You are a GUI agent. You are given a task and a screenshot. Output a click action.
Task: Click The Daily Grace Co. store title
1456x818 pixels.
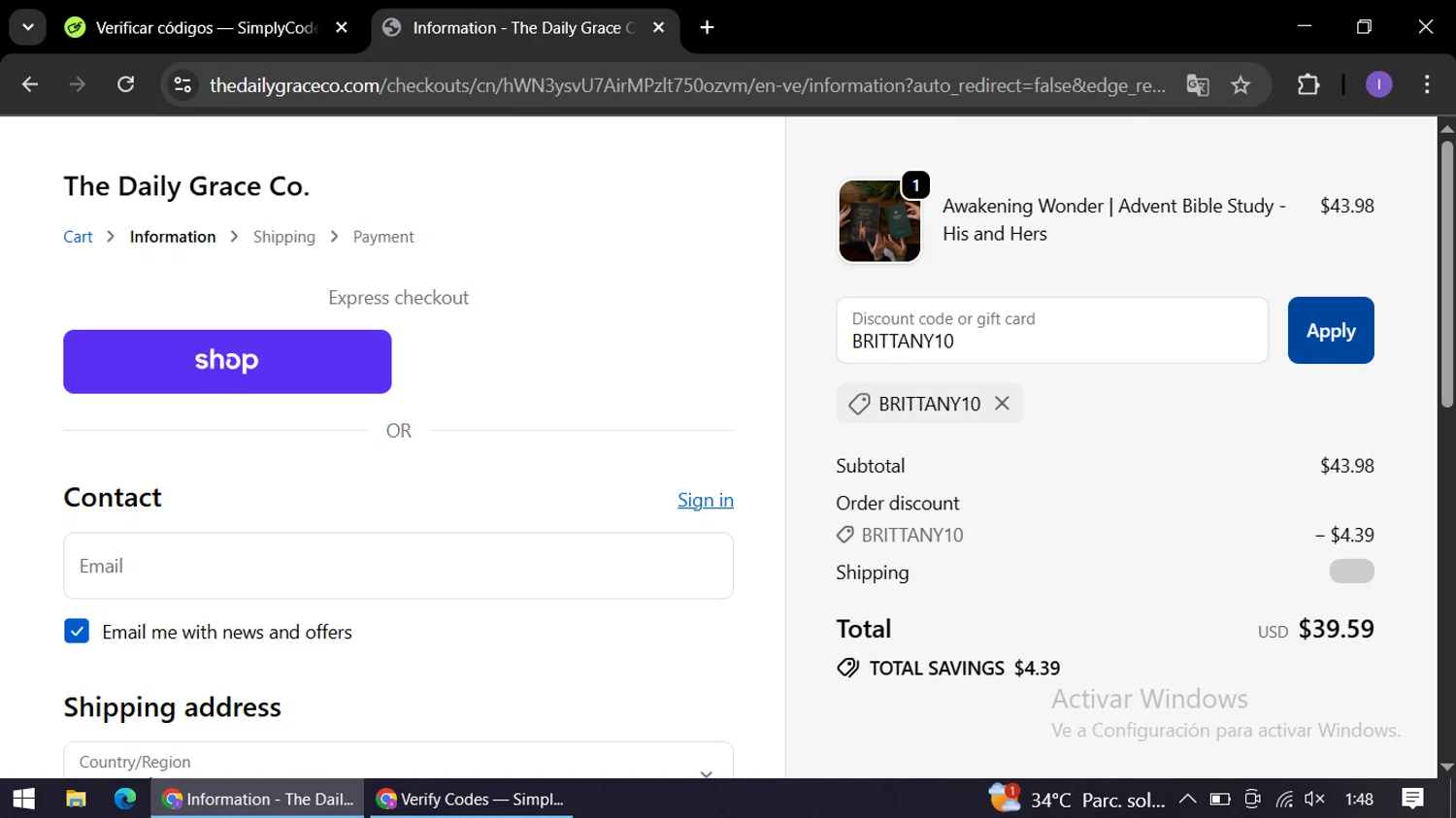pyautogui.click(x=186, y=186)
